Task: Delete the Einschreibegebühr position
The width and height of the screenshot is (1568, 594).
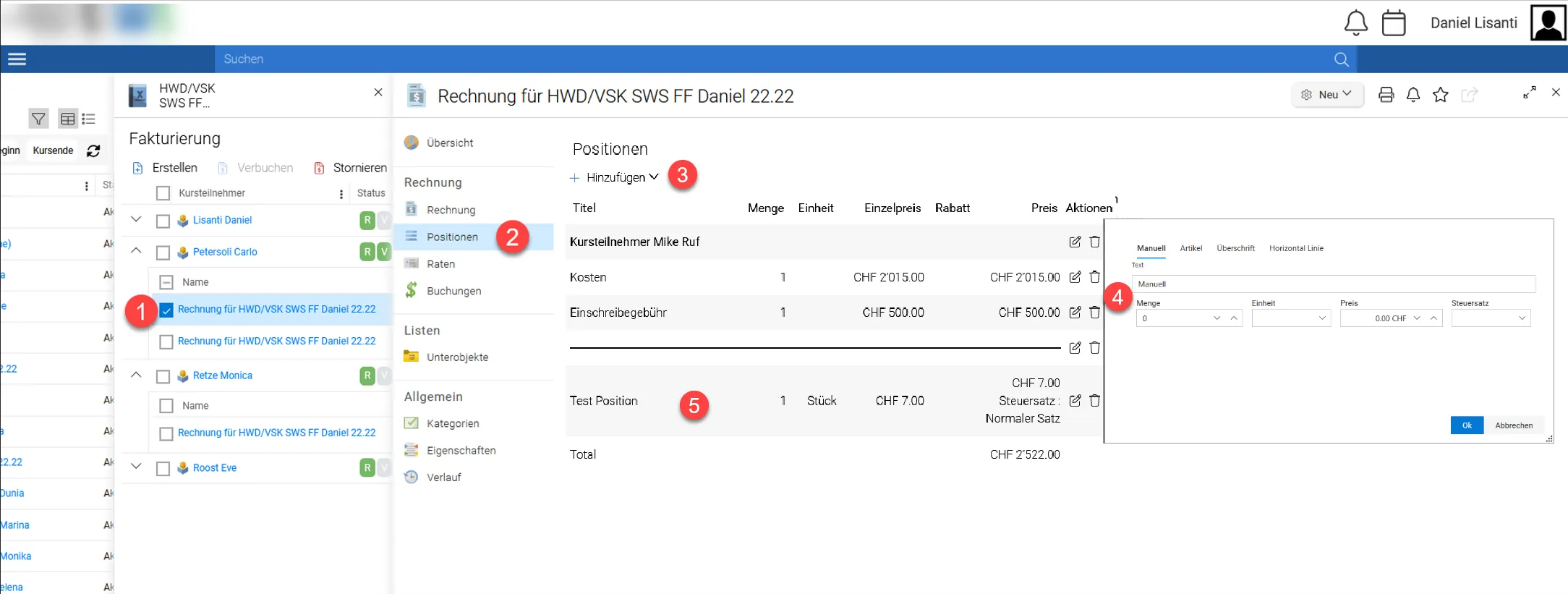Action: coord(1095,313)
